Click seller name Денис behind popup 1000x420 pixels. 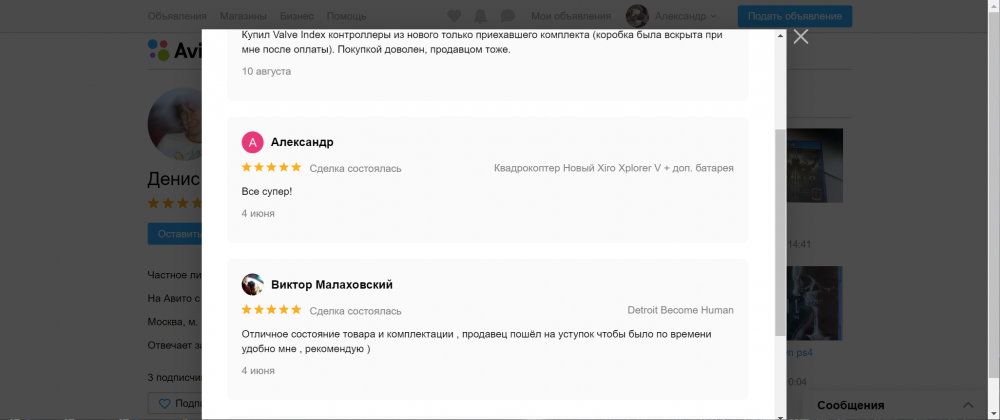click(174, 179)
